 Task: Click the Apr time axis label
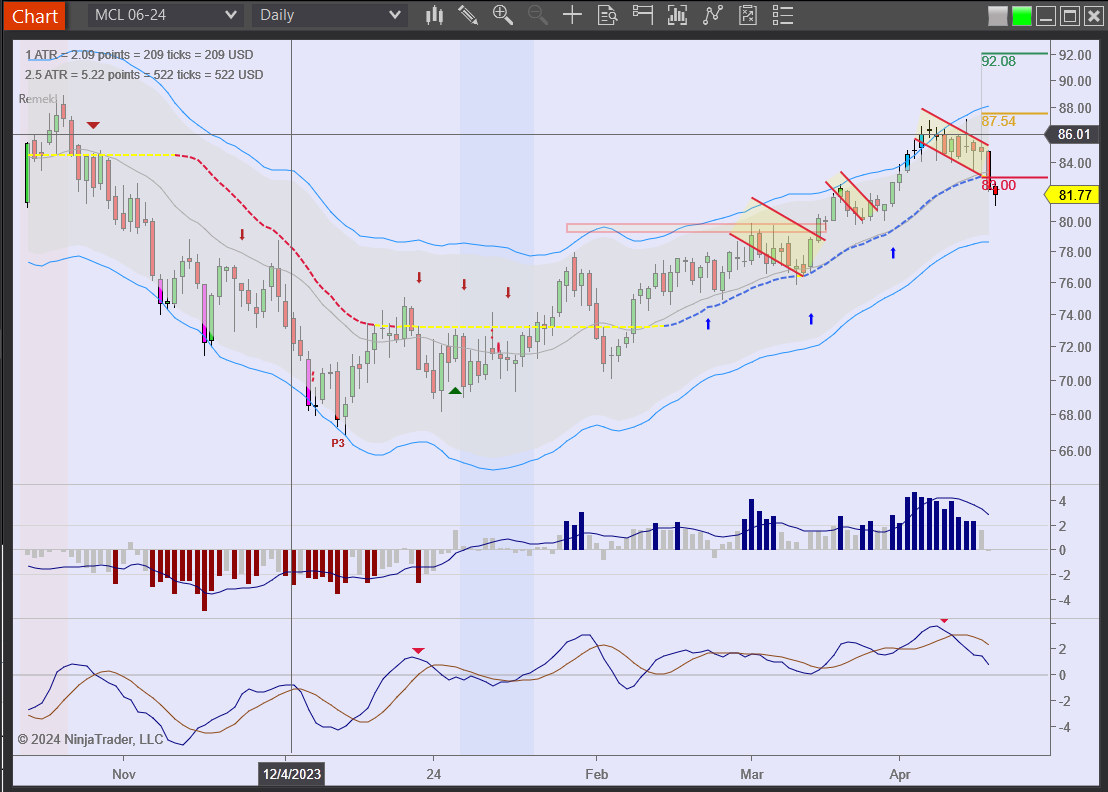900,774
